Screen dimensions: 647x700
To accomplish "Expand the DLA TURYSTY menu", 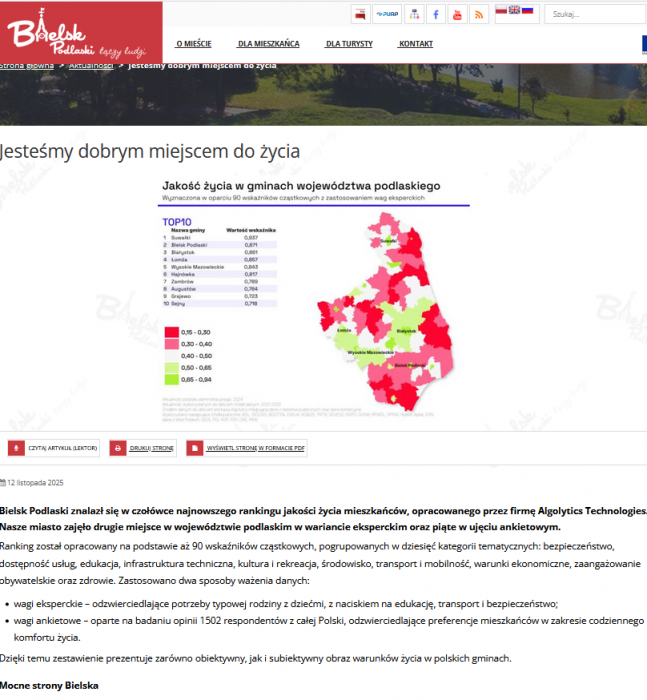I will (x=349, y=45).
